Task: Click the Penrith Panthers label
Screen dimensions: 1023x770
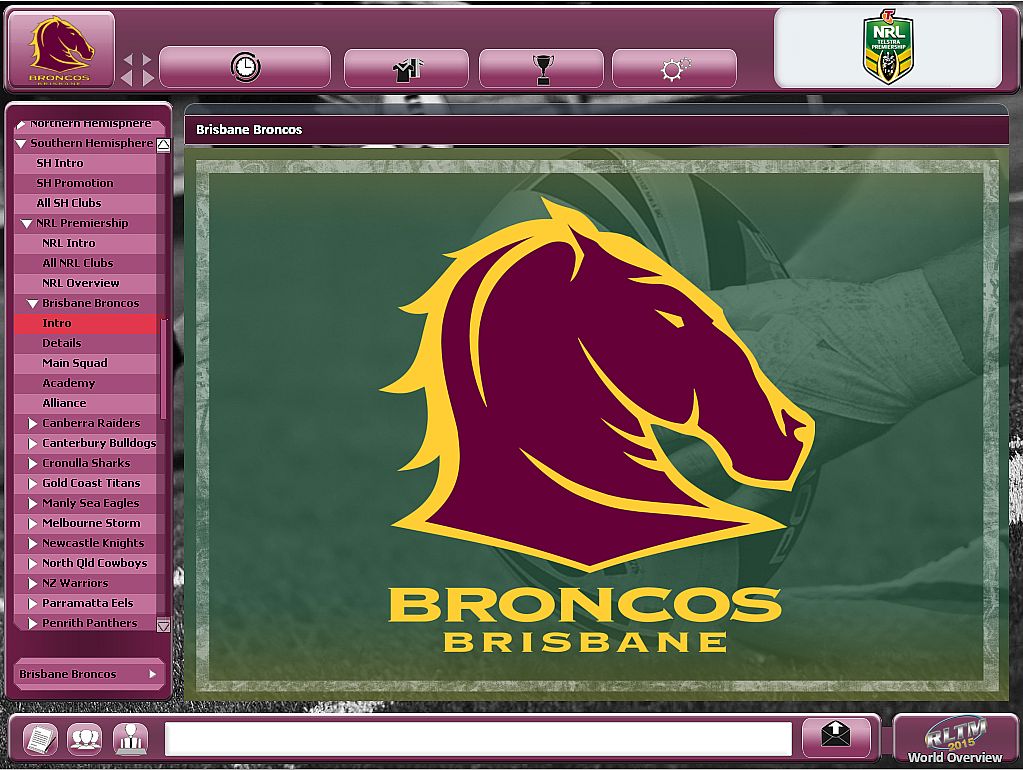Action: 90,623
